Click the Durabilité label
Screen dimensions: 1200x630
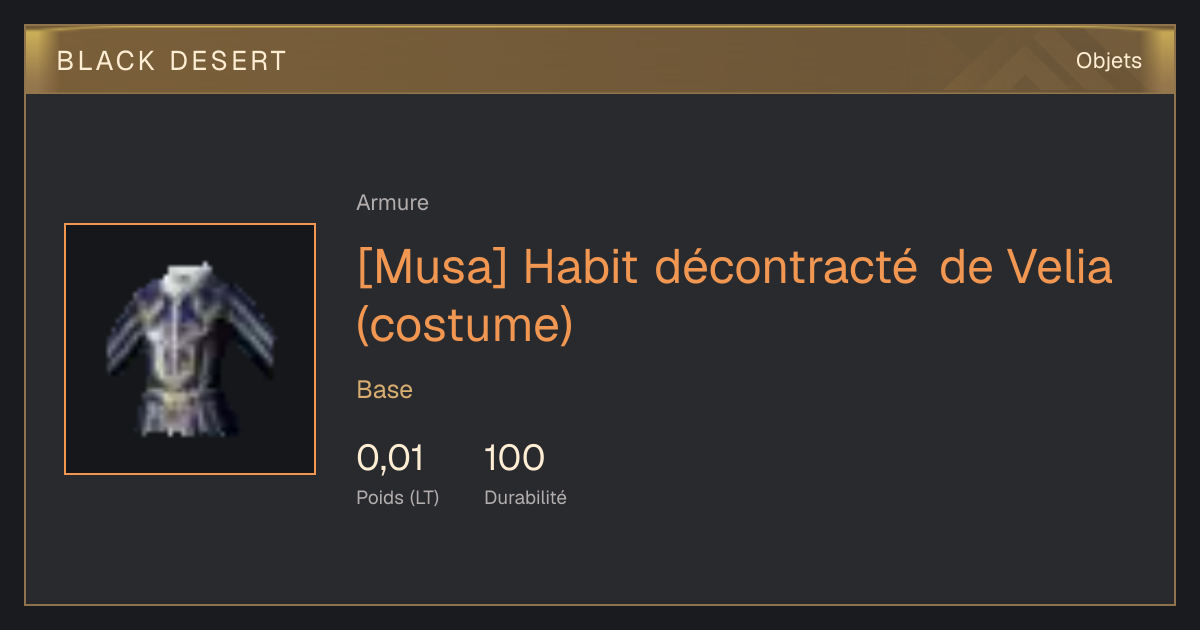coord(525,497)
